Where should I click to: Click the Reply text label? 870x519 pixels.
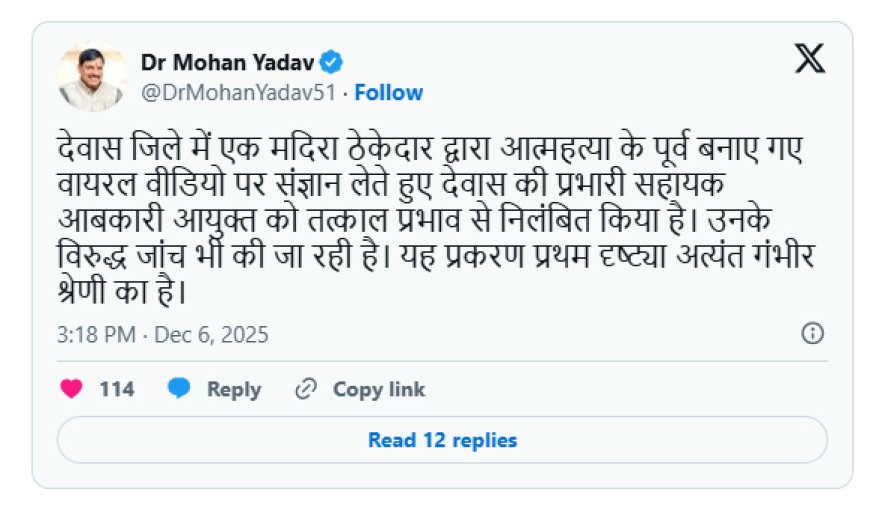click(x=234, y=389)
